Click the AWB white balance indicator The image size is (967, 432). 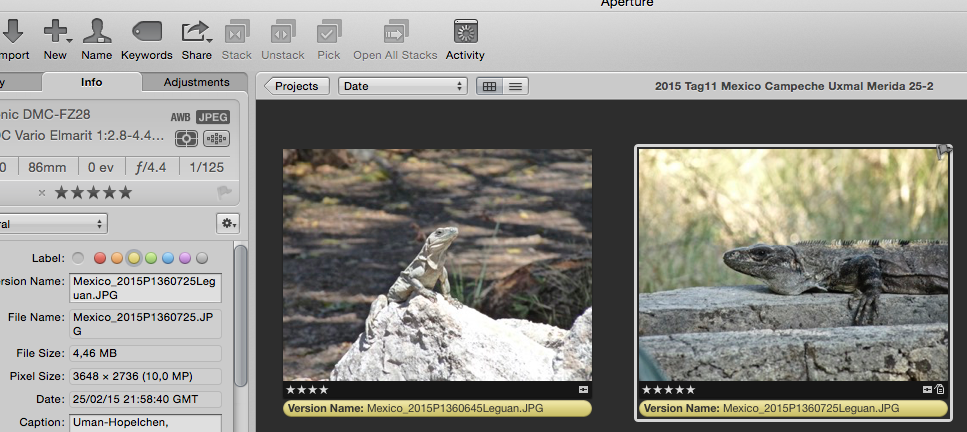(181, 117)
